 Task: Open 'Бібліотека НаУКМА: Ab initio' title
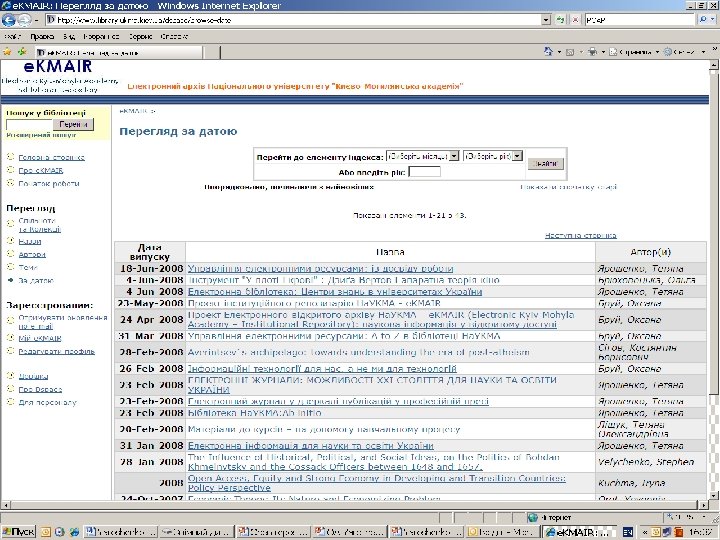(x=254, y=413)
